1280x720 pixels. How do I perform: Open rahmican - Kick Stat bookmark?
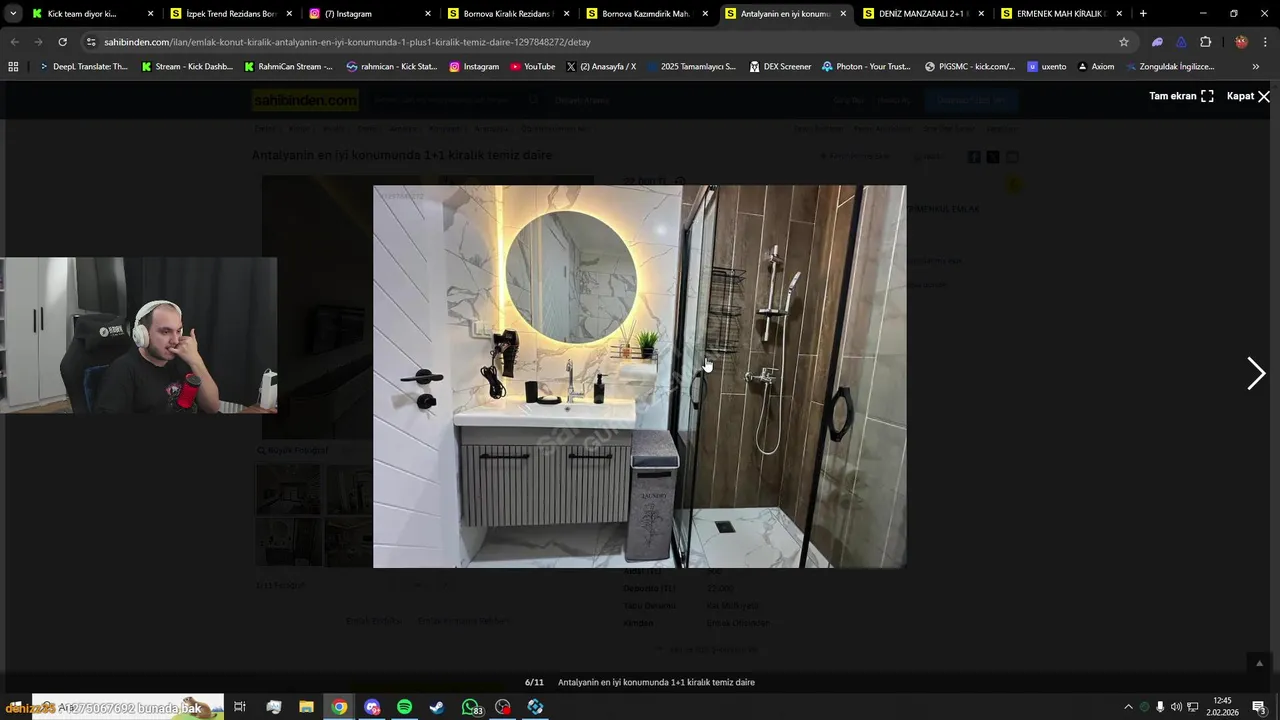point(392,66)
